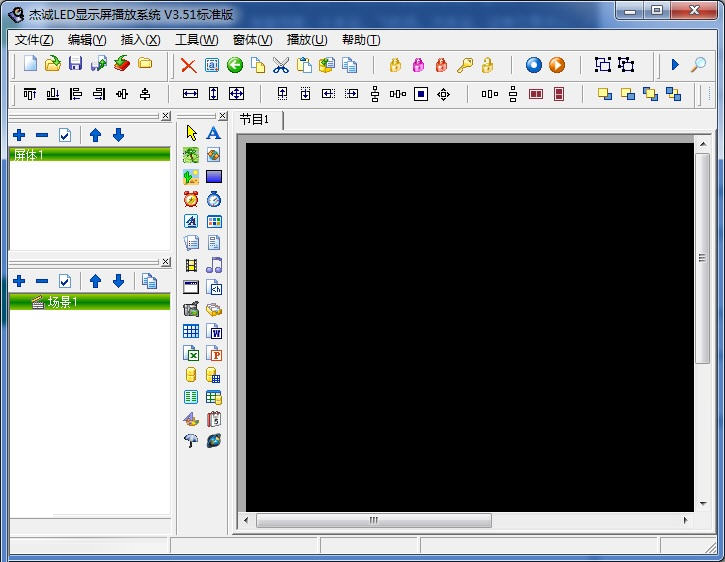
Task: Click the scissors cut icon
Action: coord(280,65)
